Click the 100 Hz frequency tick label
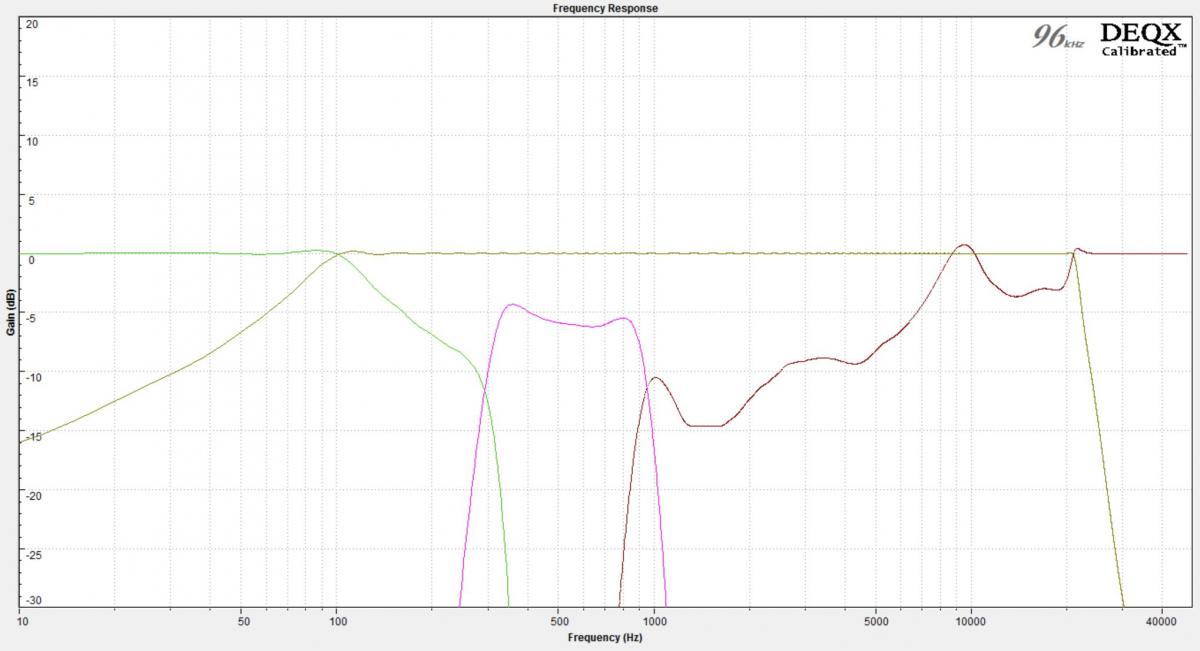1200x651 pixels. [337, 620]
